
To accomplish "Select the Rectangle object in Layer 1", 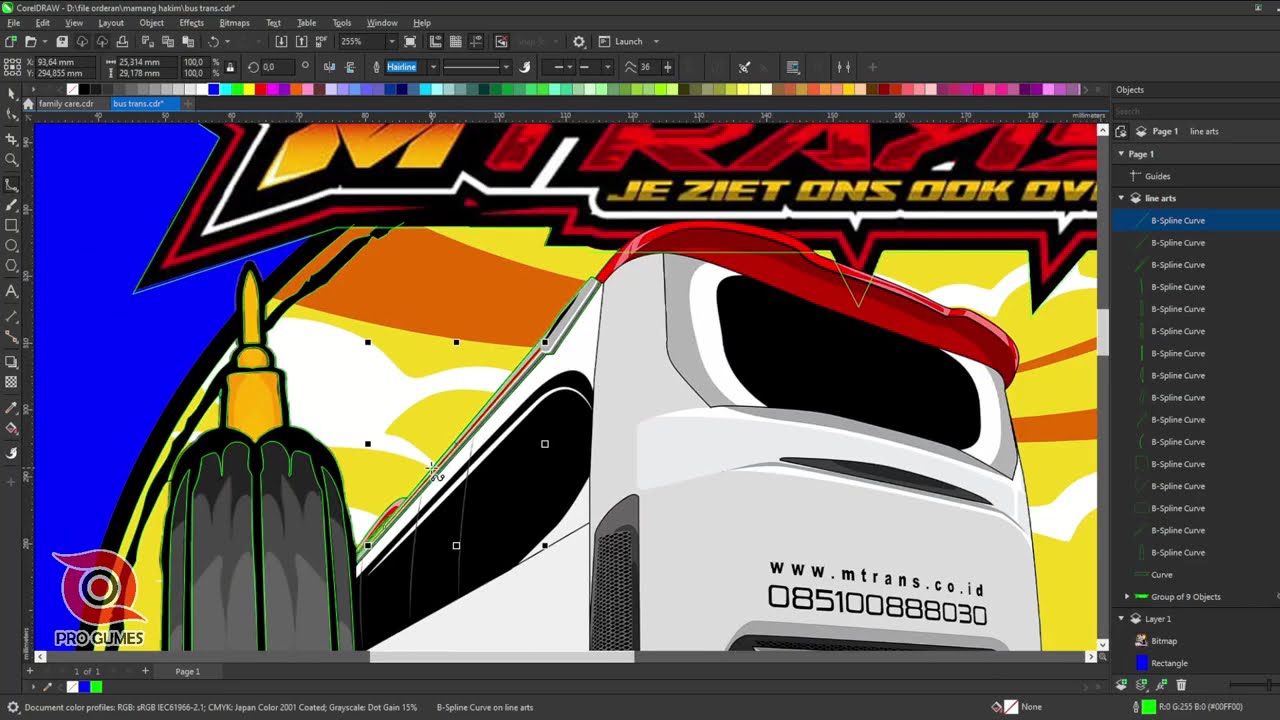I will [1169, 663].
